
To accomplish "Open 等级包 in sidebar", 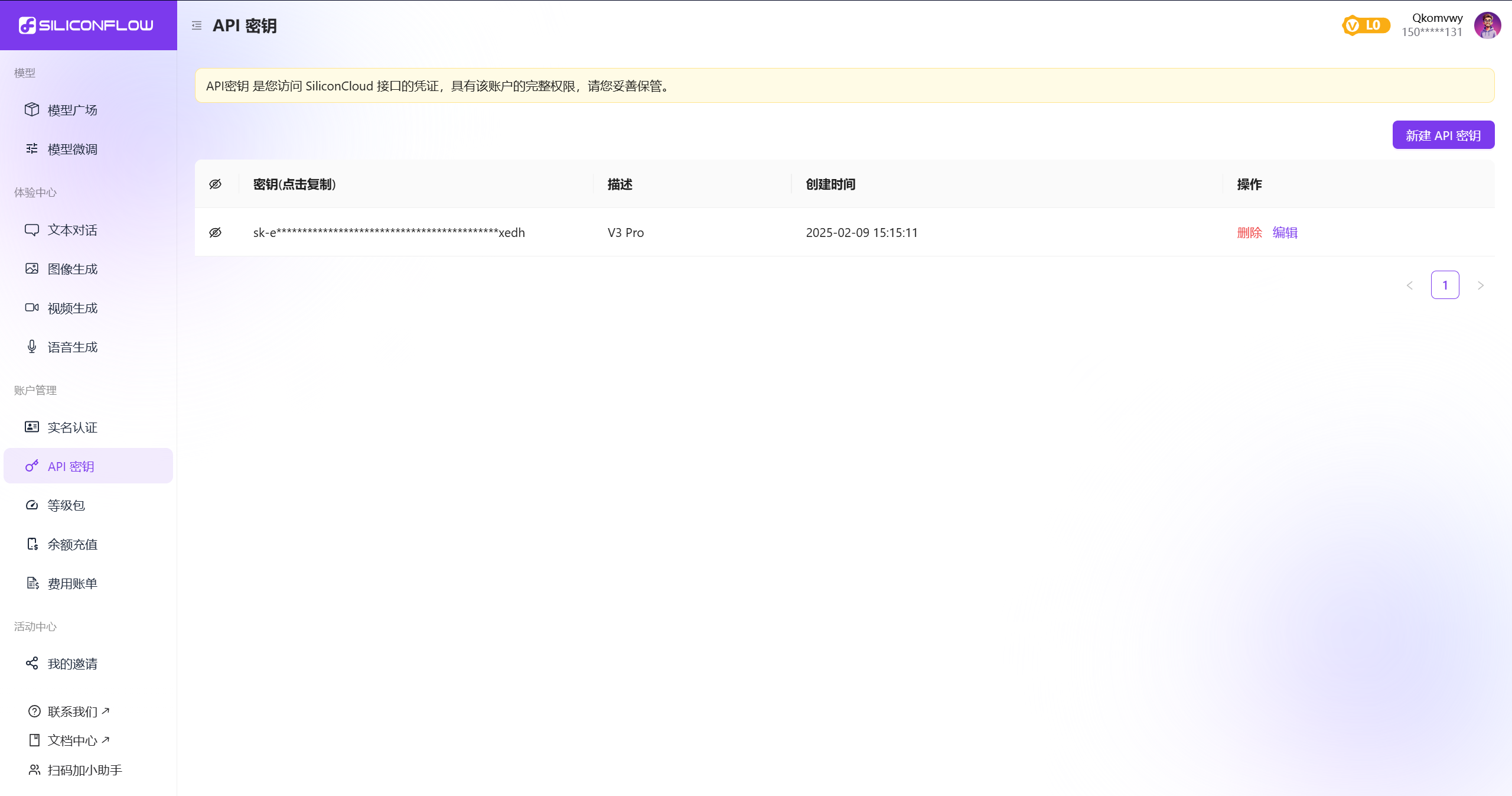I will [x=88, y=505].
